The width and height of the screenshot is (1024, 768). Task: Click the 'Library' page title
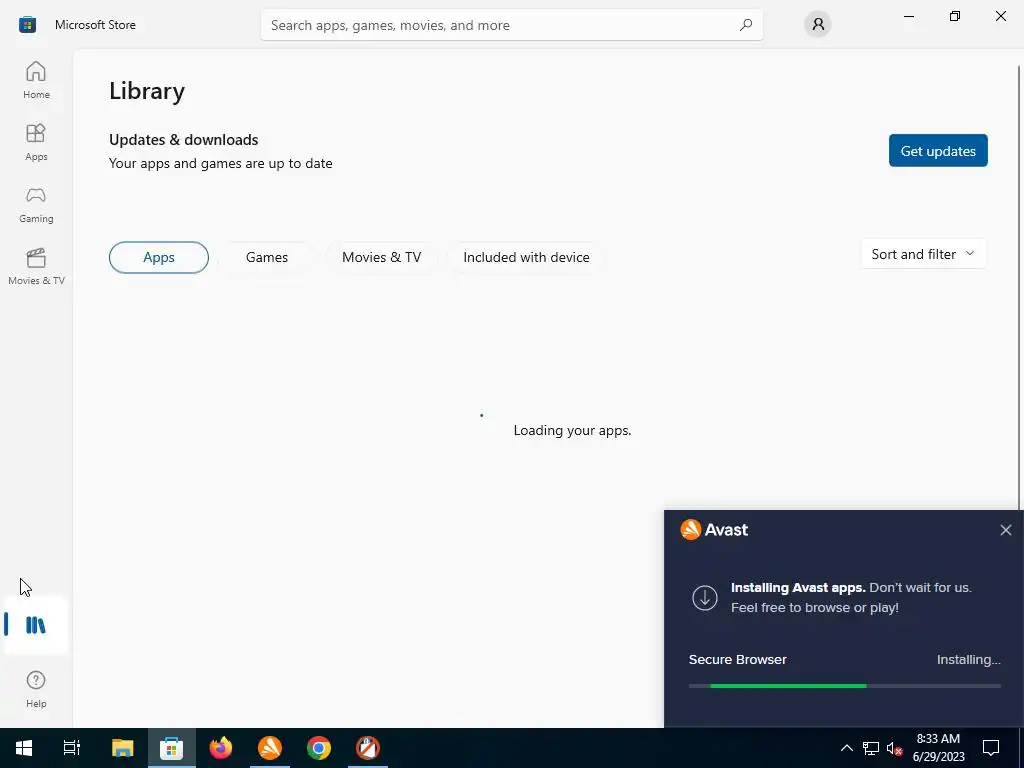[x=147, y=91]
